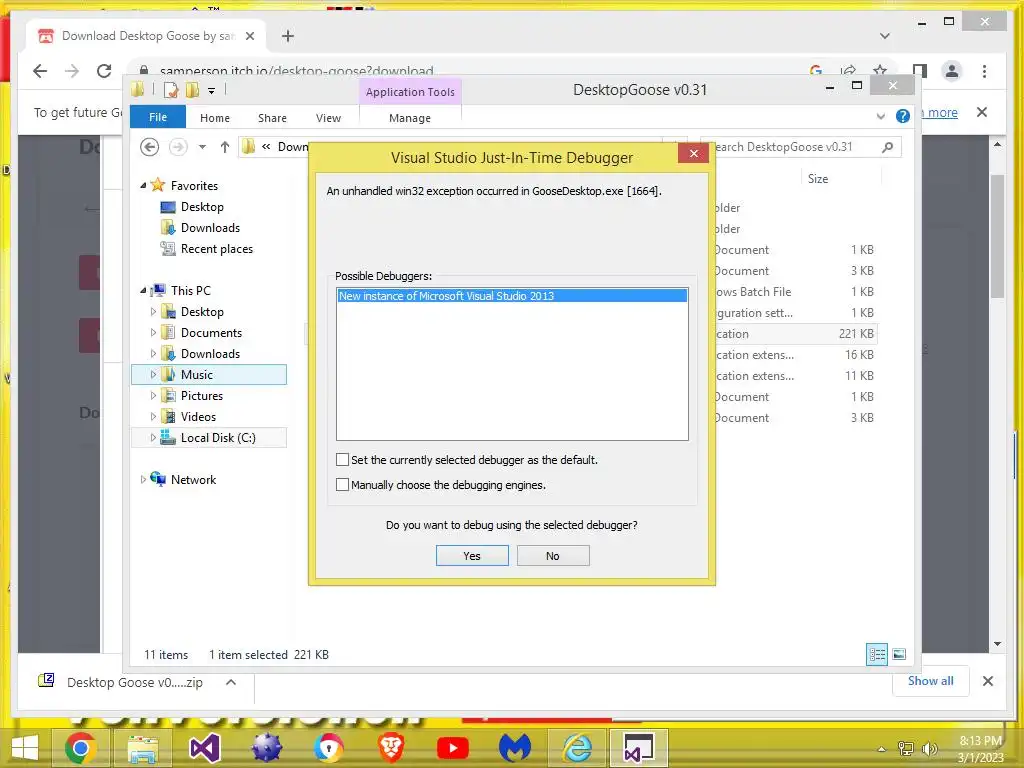
Task: Click the 'more' link in the info bar
Action: click(x=942, y=112)
